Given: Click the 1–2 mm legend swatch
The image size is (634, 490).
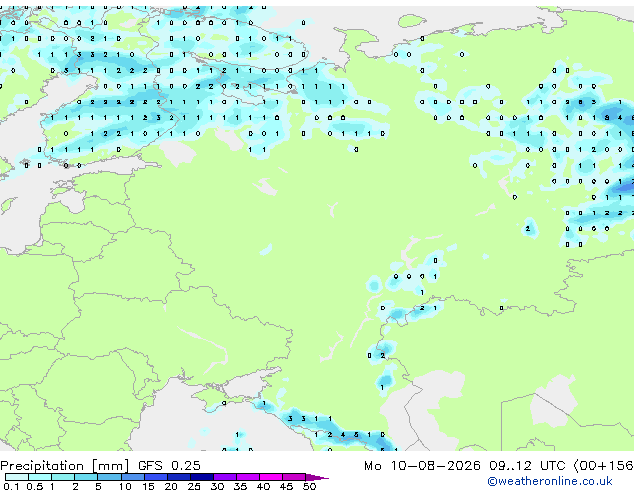Looking at the screenshot, I should click(x=63, y=477).
